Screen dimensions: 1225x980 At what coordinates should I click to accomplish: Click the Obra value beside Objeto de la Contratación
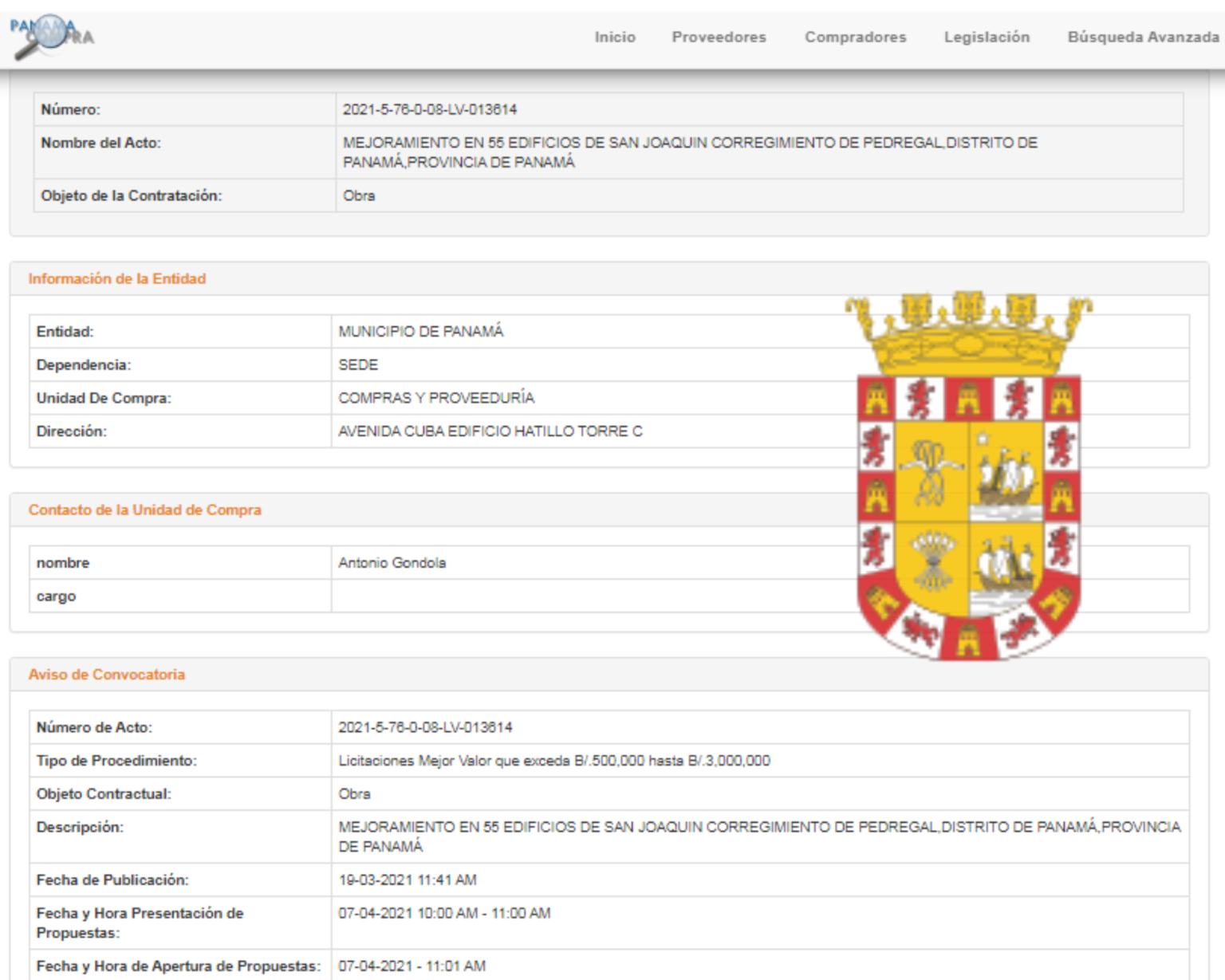359,195
